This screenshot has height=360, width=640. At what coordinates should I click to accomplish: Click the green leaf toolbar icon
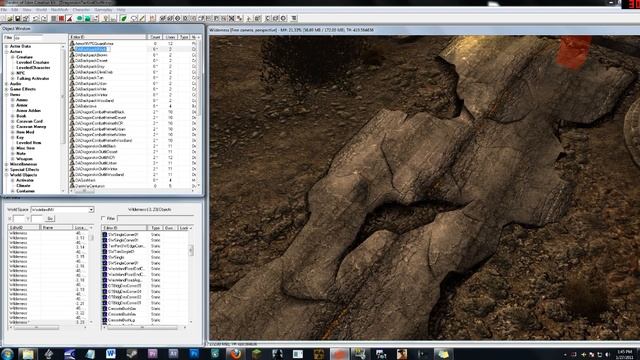click(x=124, y=18)
